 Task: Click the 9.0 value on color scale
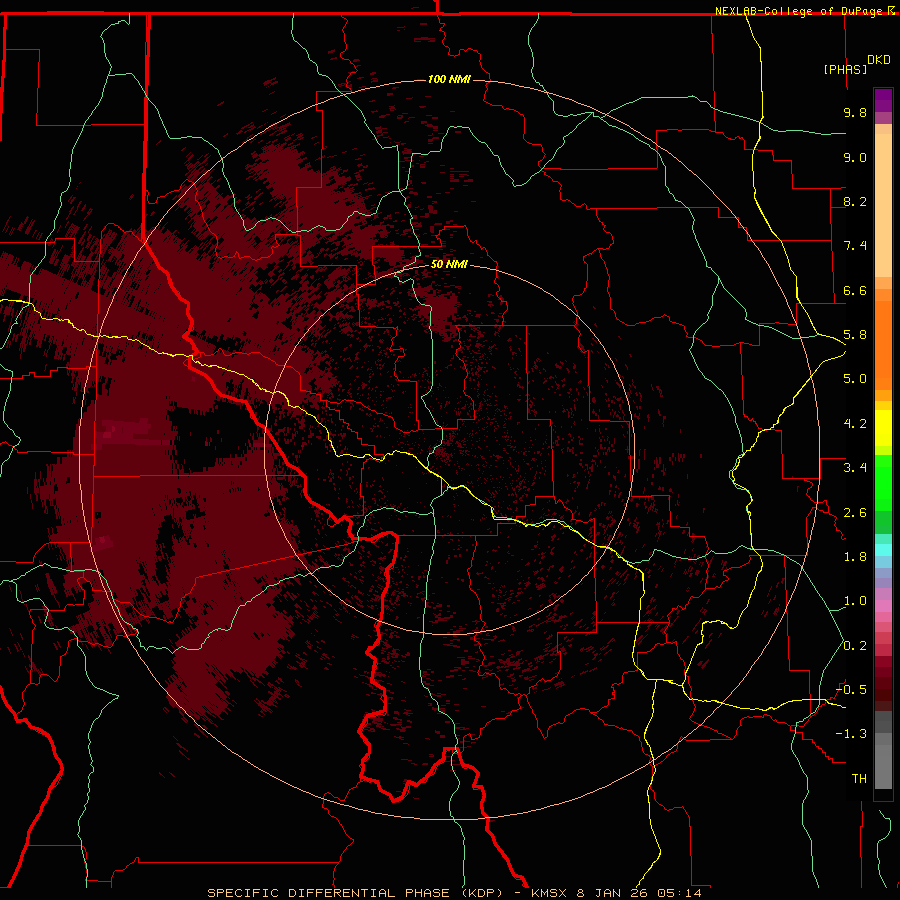pos(855,157)
